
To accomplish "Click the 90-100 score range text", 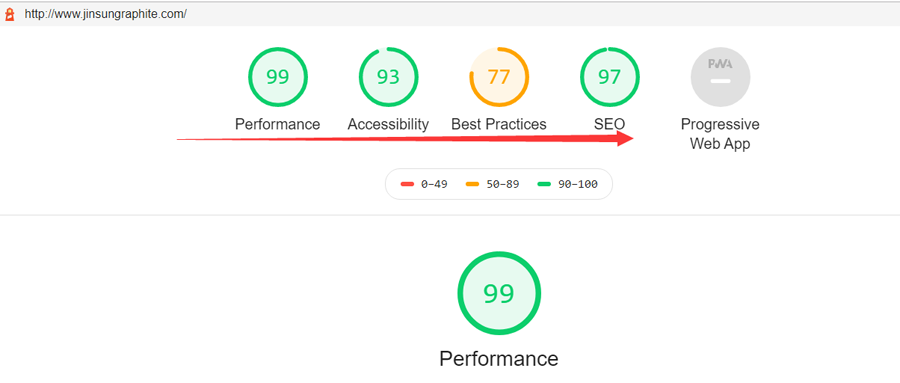I will [578, 184].
